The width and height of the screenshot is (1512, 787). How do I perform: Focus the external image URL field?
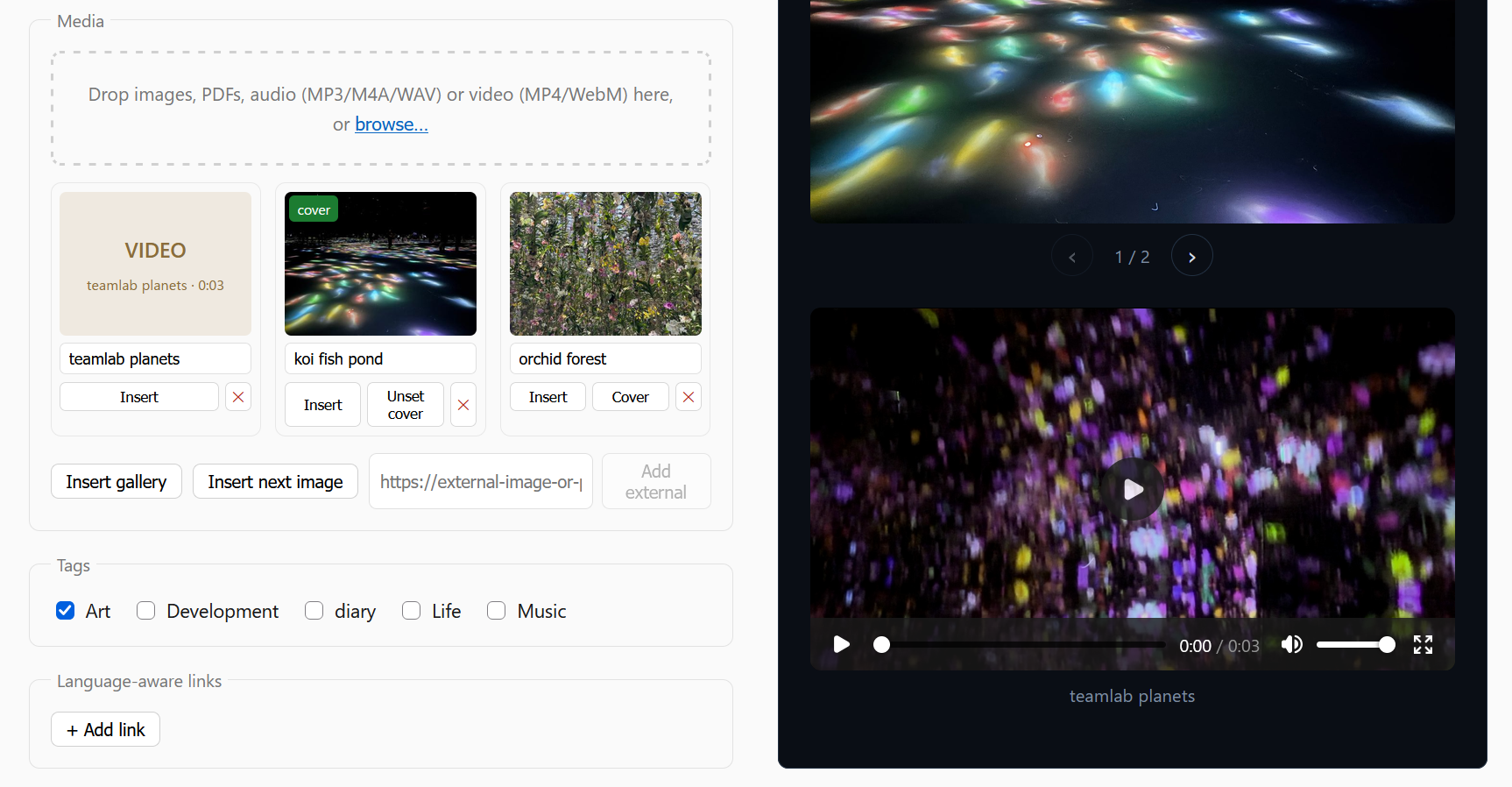tap(481, 481)
